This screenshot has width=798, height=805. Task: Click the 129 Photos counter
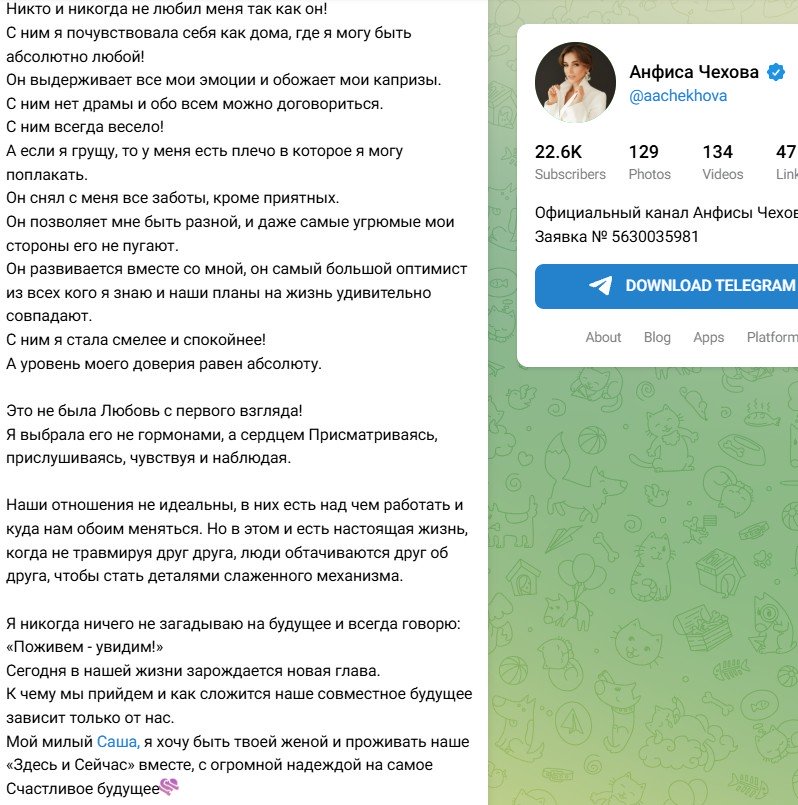click(x=650, y=163)
